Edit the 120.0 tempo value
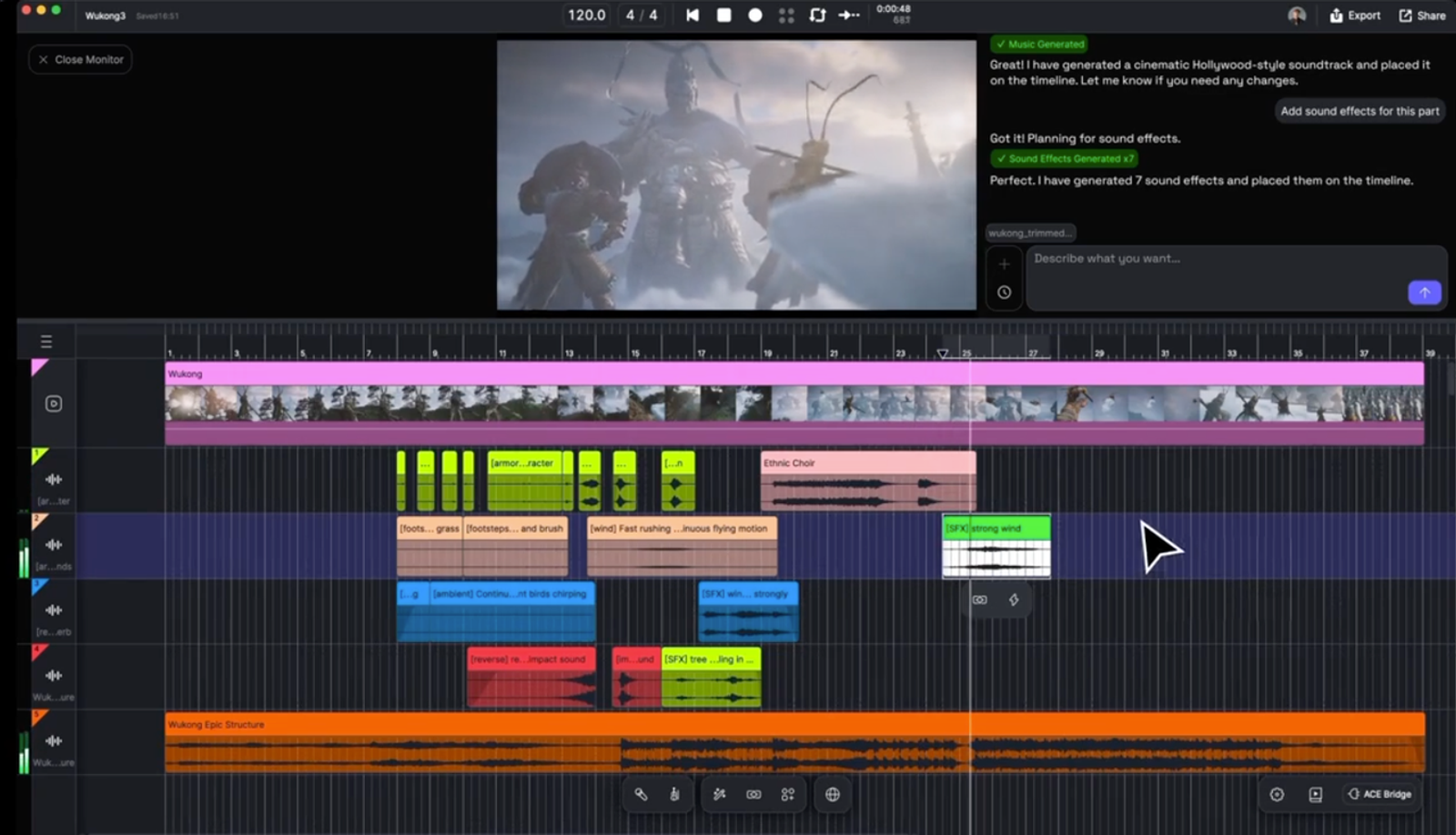Viewport: 1456px width, 835px height. (x=586, y=15)
